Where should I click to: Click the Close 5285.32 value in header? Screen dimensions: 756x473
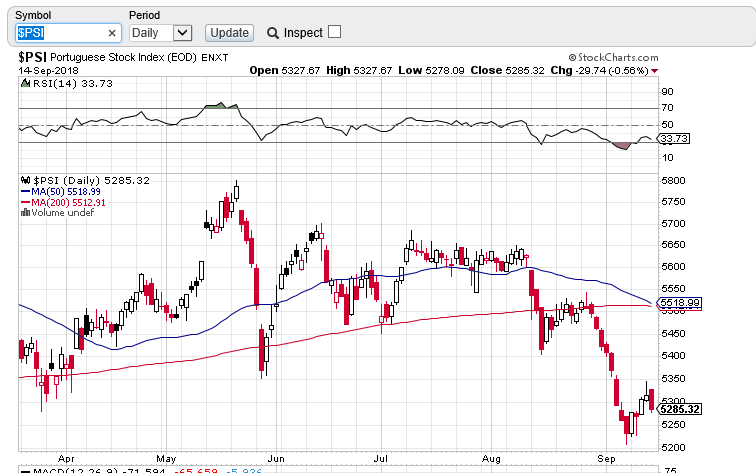pos(507,70)
